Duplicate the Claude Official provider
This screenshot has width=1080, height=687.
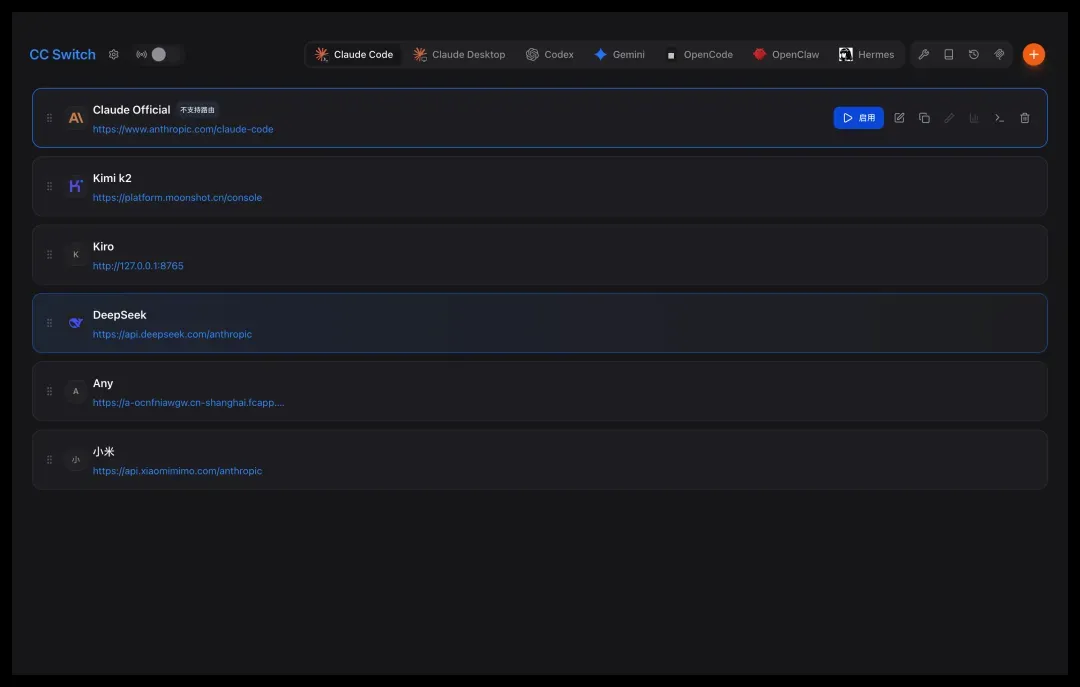coord(924,118)
